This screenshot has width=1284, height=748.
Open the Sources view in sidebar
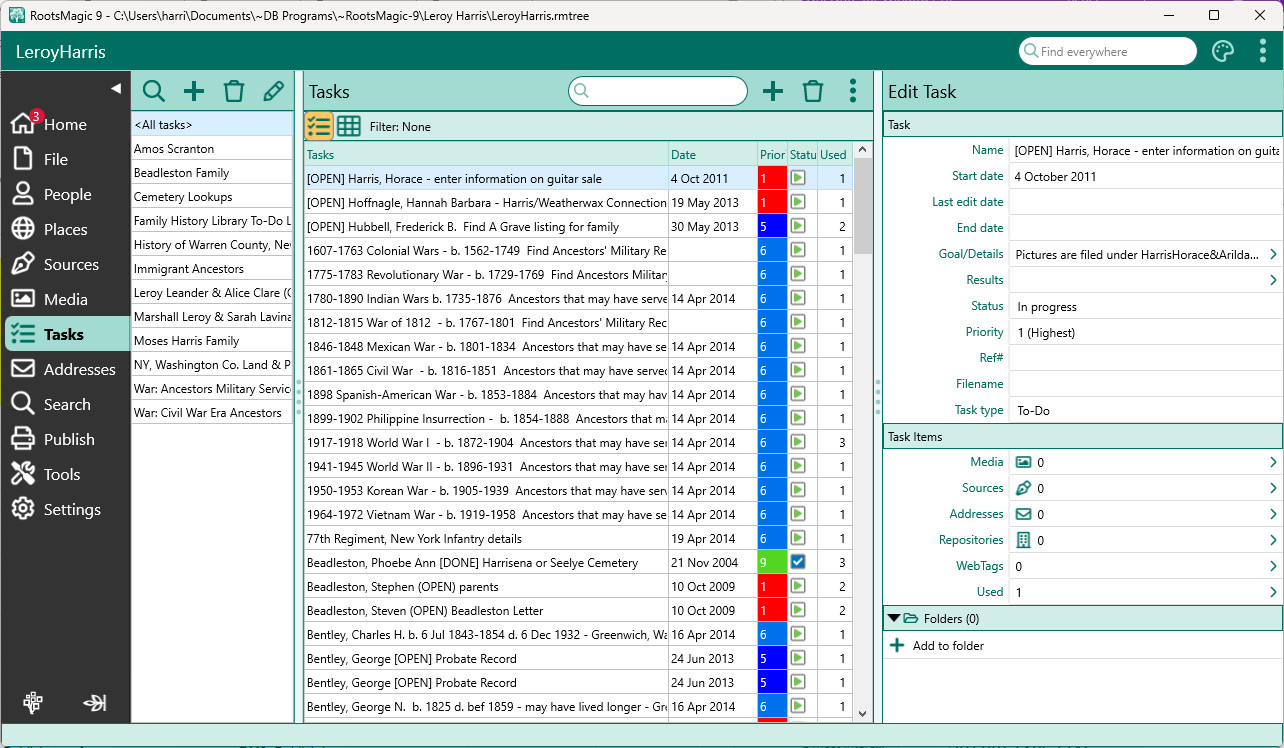pyautogui.click(x=70, y=265)
